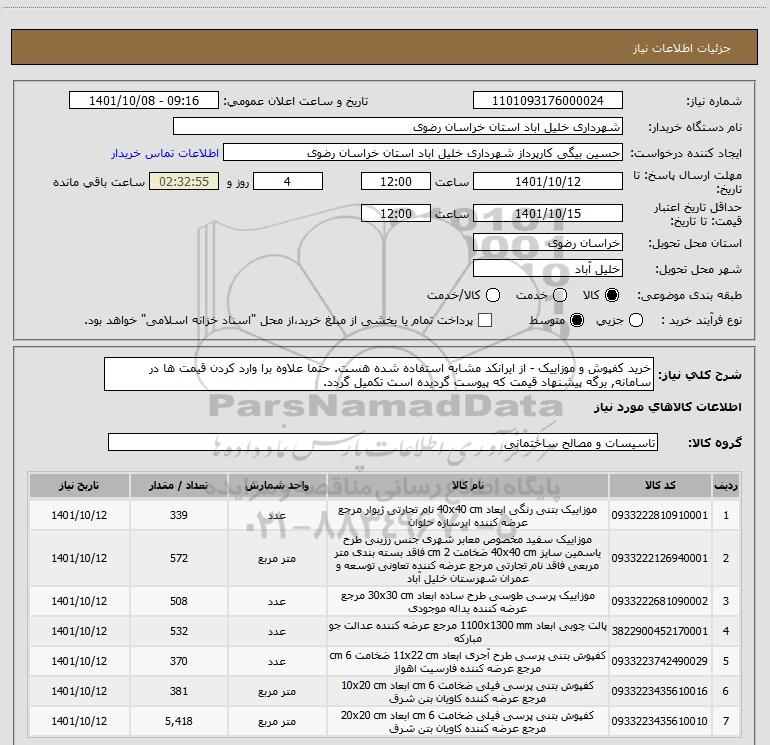Click the buyer organization name field
770x745 pixels.
pyautogui.click(x=398, y=127)
